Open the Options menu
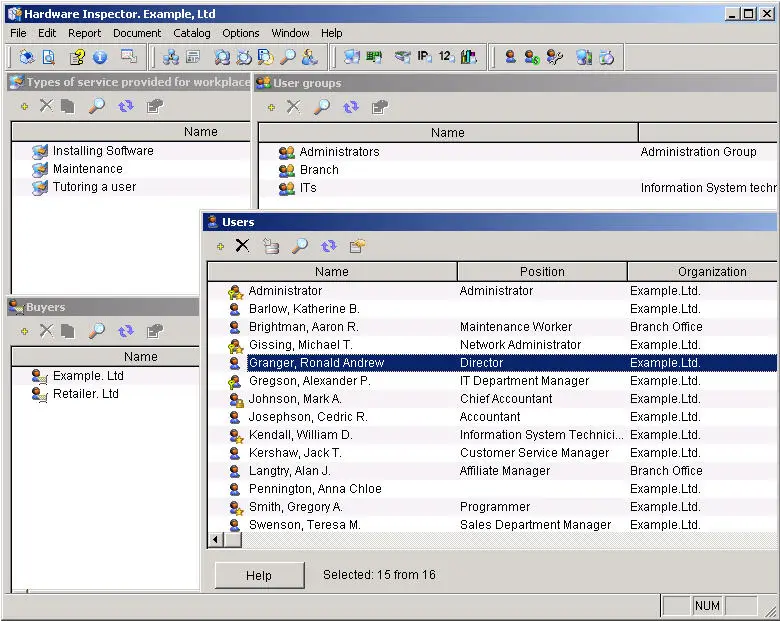The height and width of the screenshot is (621, 780). [x=241, y=33]
